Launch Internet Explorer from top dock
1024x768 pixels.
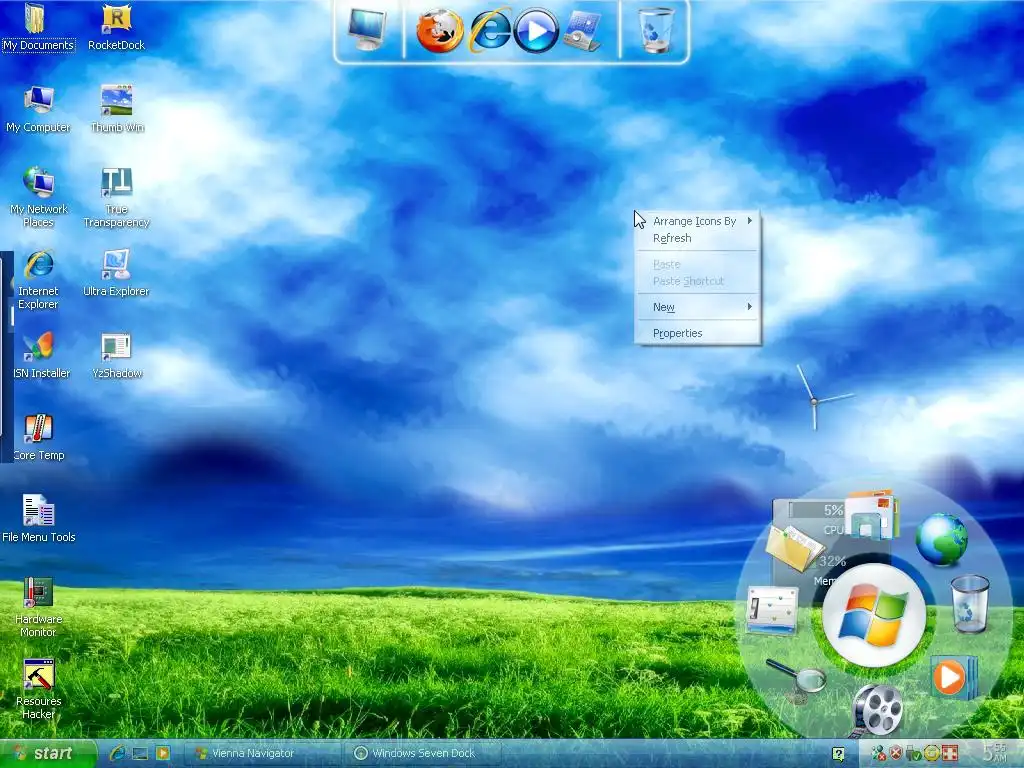(490, 30)
